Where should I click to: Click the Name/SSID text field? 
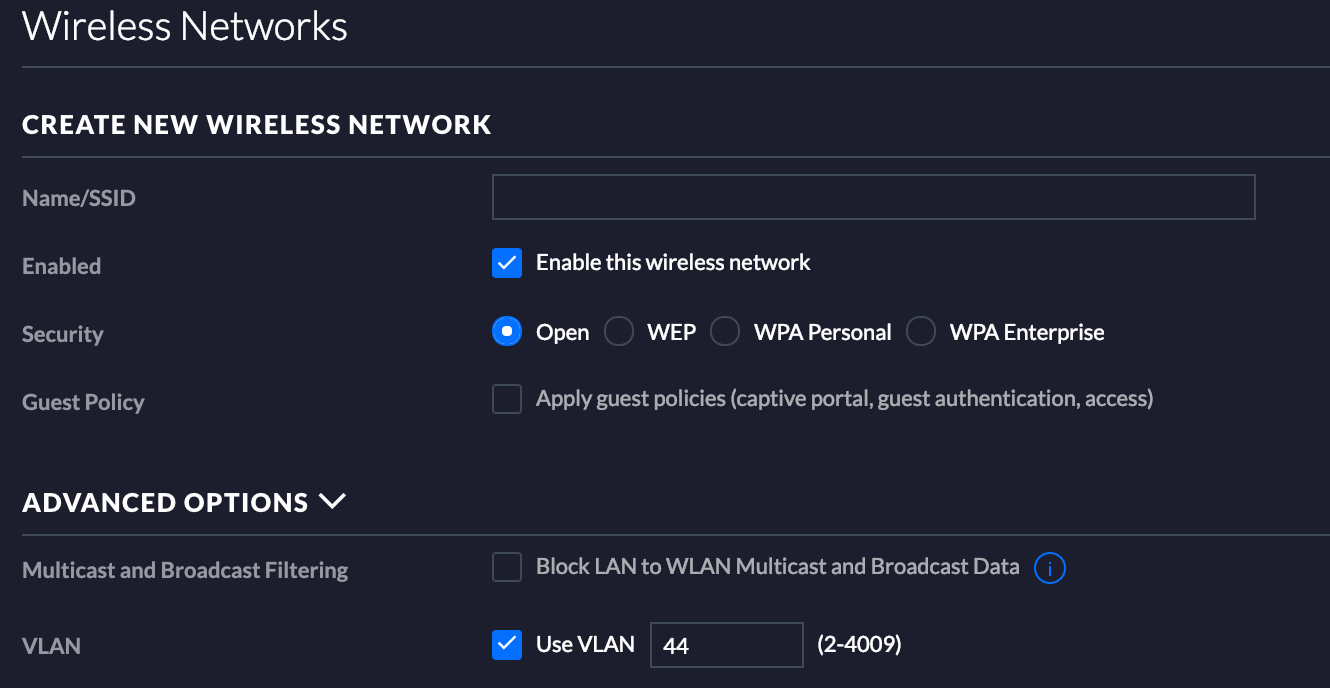coord(872,197)
